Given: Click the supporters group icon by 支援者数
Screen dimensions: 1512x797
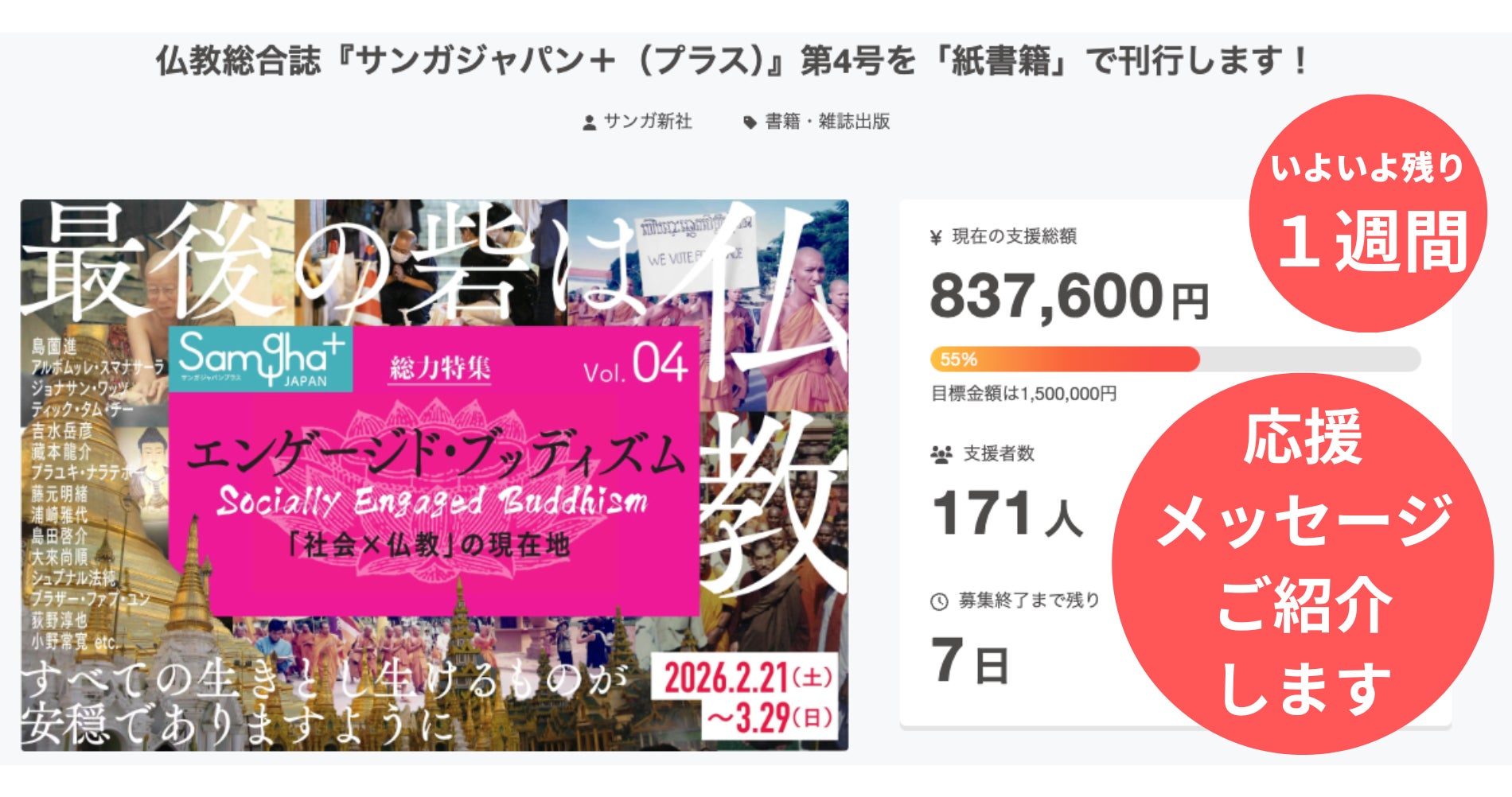Looking at the screenshot, I should click(941, 454).
